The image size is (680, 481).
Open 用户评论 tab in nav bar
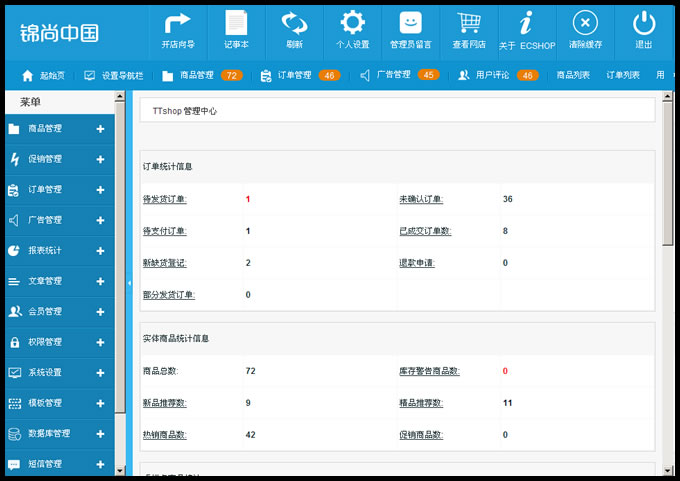[x=498, y=75]
